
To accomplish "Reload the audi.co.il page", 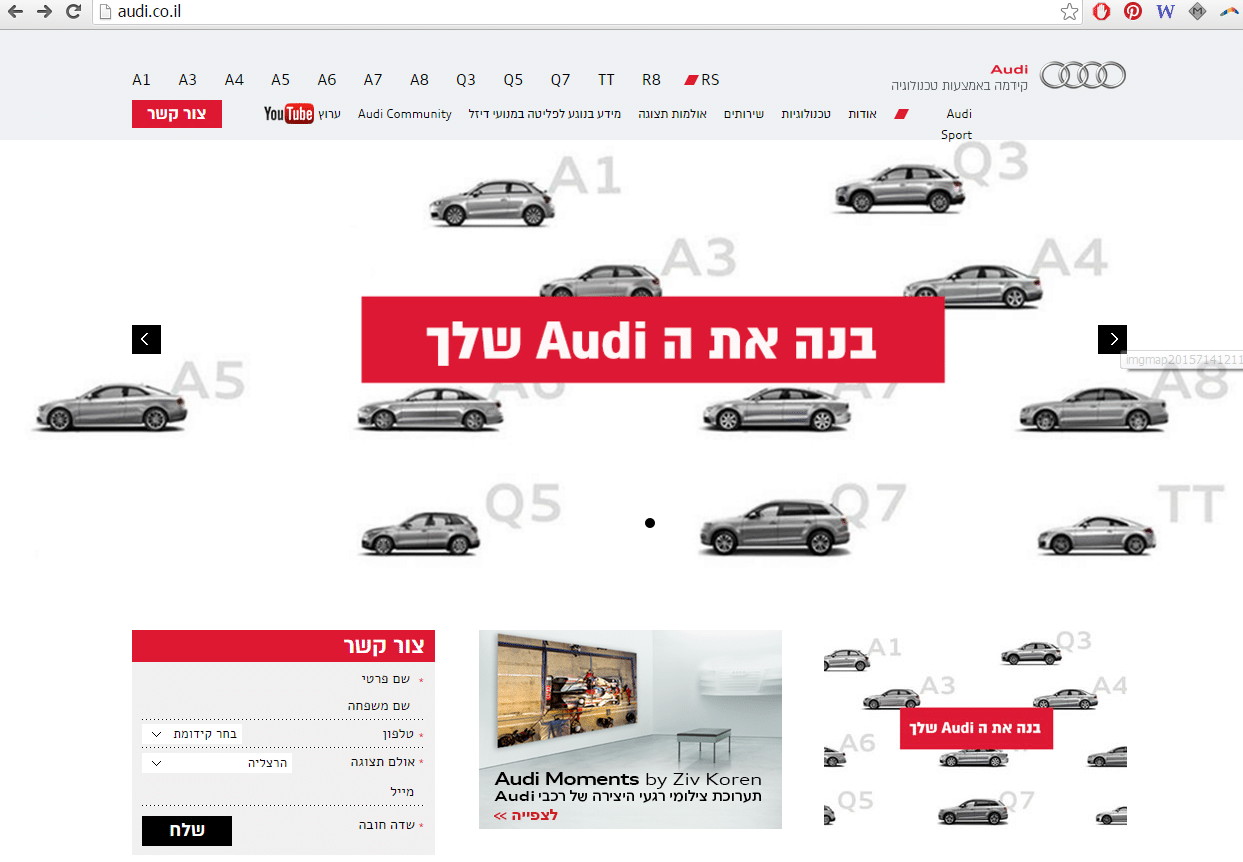I will 73,12.
